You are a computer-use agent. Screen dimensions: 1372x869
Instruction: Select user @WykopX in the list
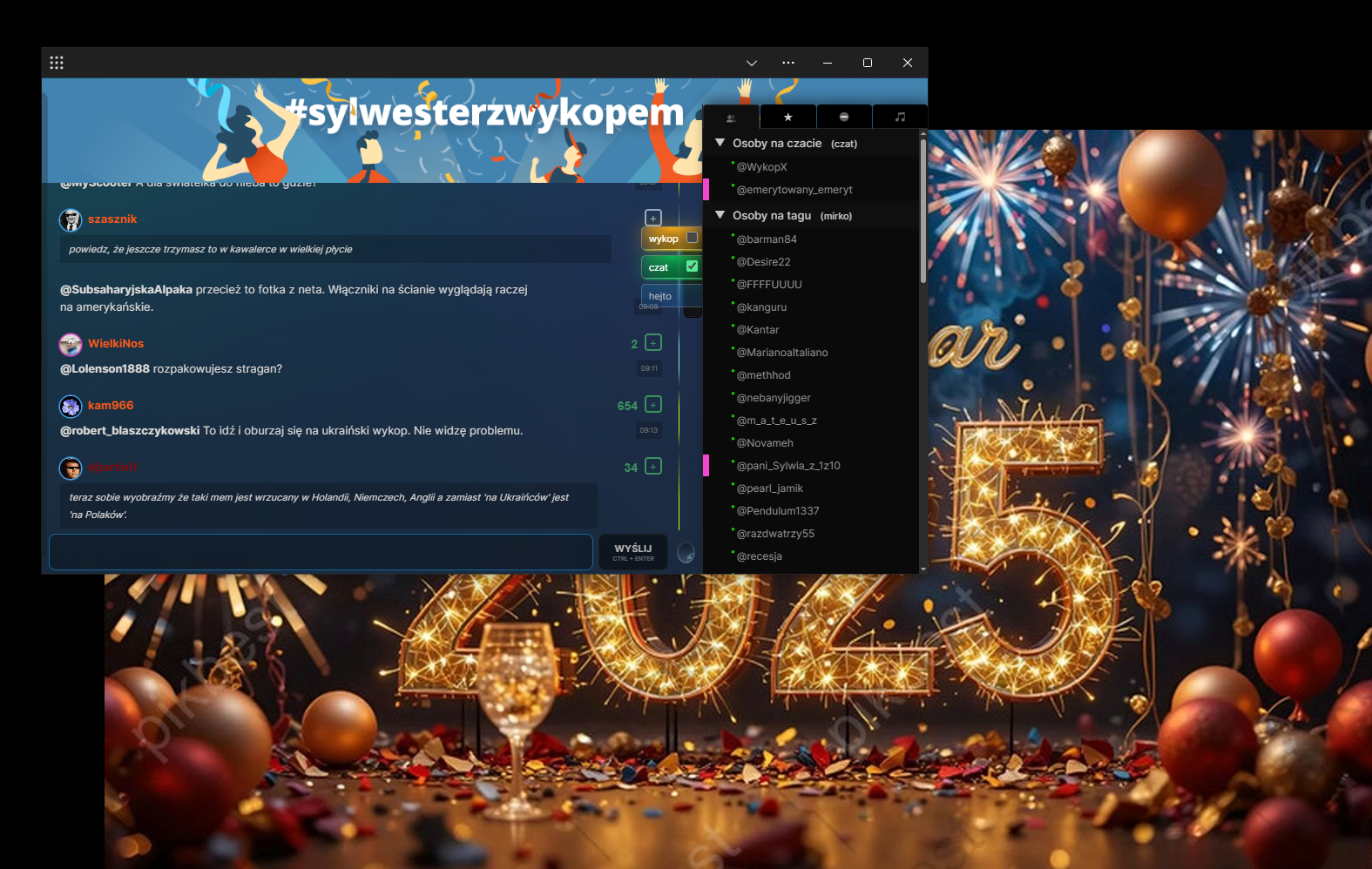[x=761, y=167]
